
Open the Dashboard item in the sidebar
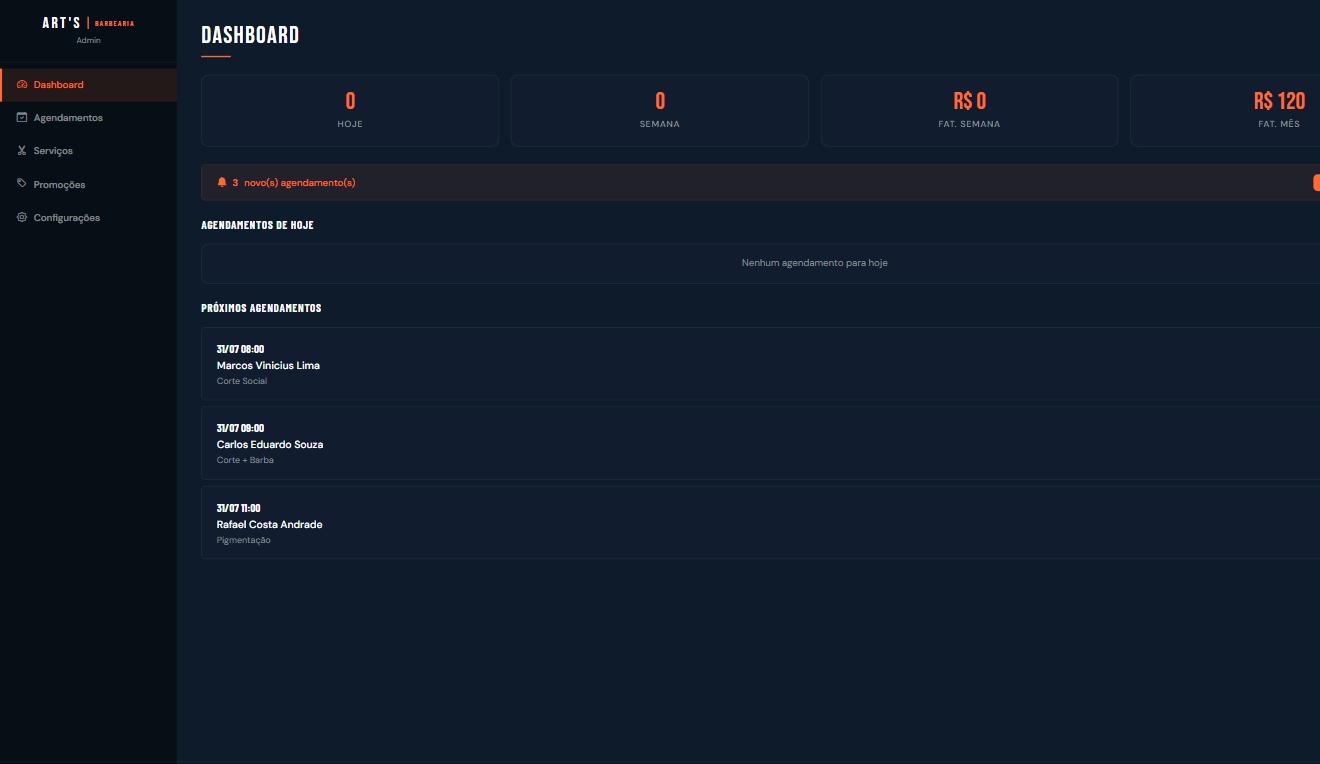(89, 85)
